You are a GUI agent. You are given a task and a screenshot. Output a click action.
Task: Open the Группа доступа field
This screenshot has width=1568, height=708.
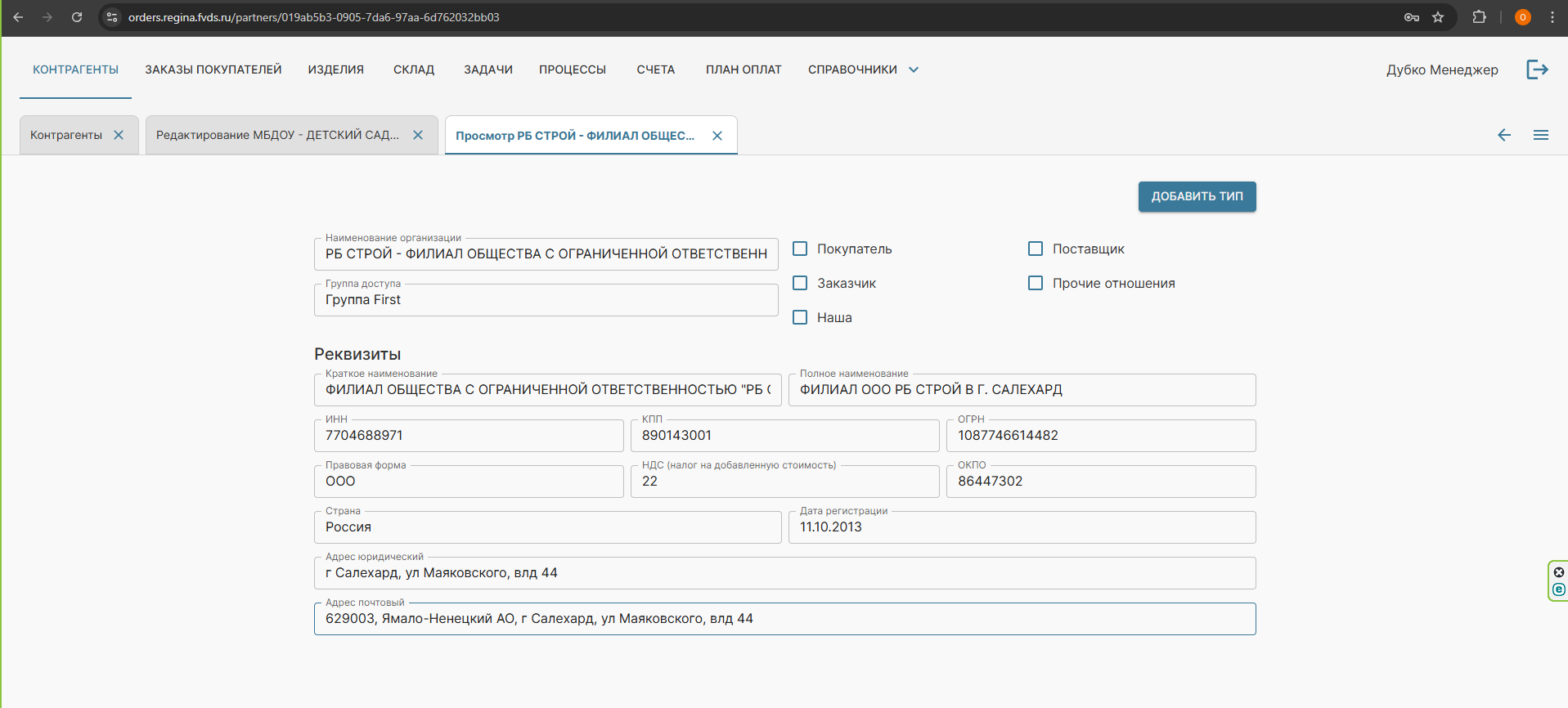coord(546,300)
